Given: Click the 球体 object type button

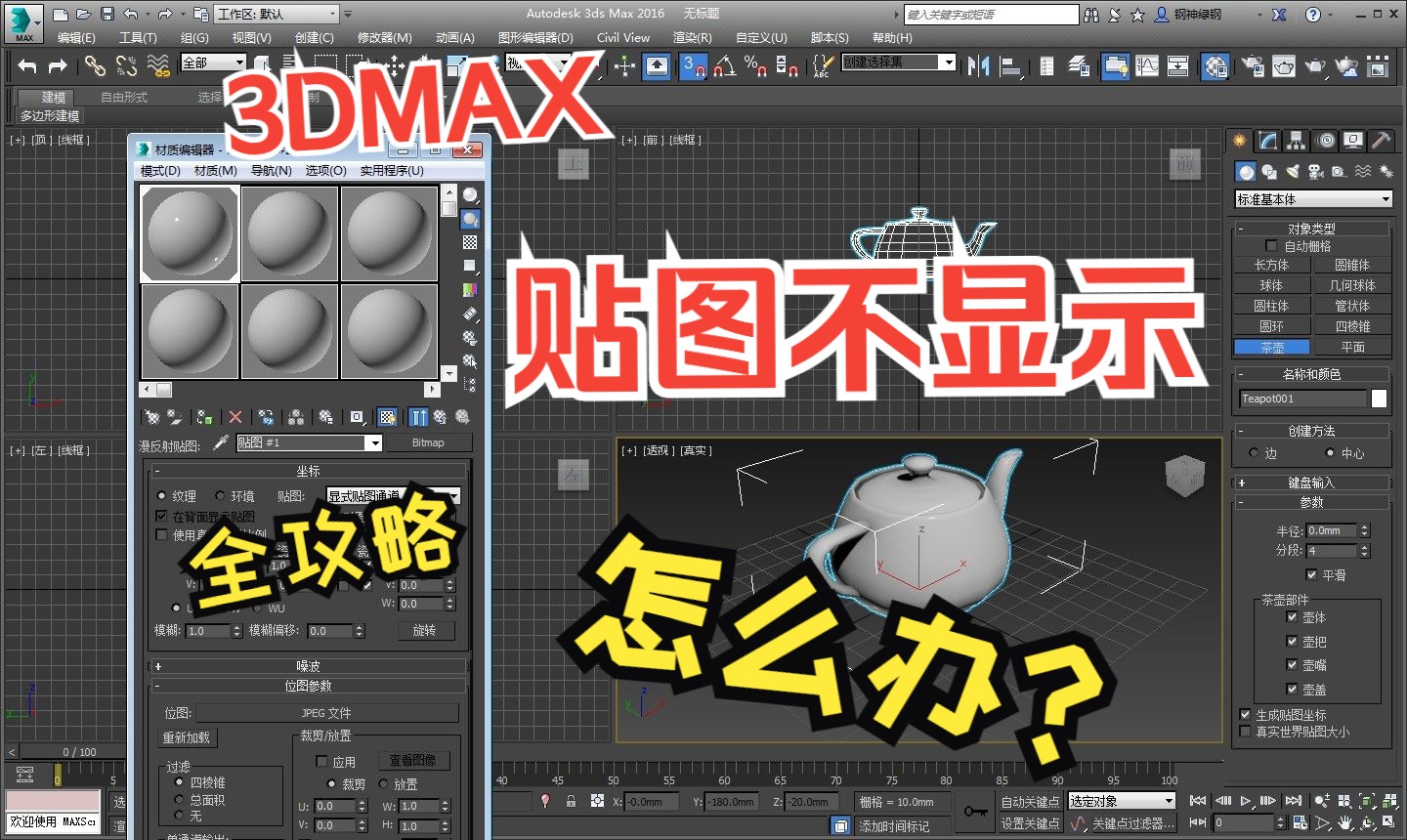Looking at the screenshot, I should point(1271,285).
